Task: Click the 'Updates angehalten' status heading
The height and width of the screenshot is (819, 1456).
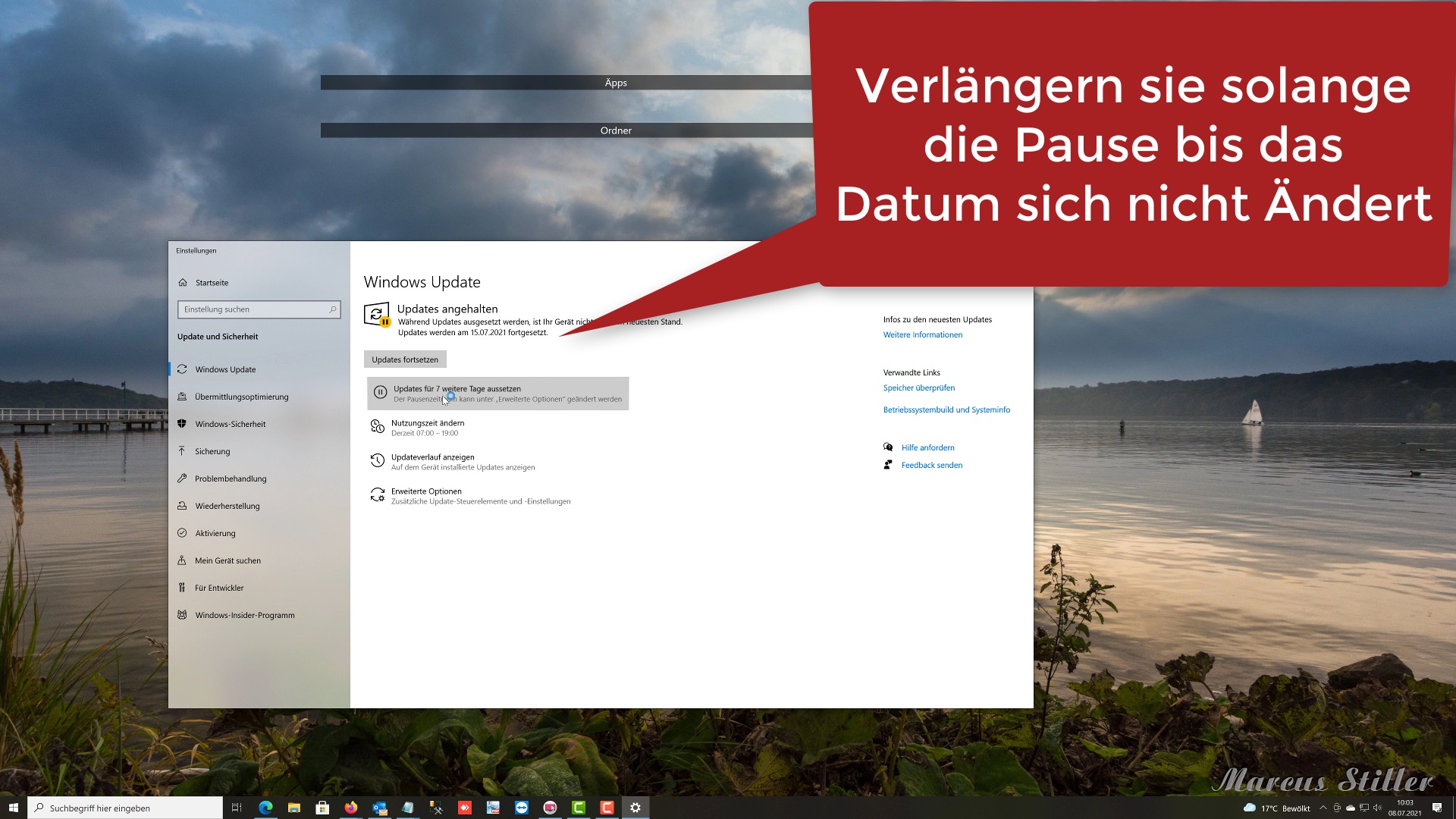Action: pos(447,309)
